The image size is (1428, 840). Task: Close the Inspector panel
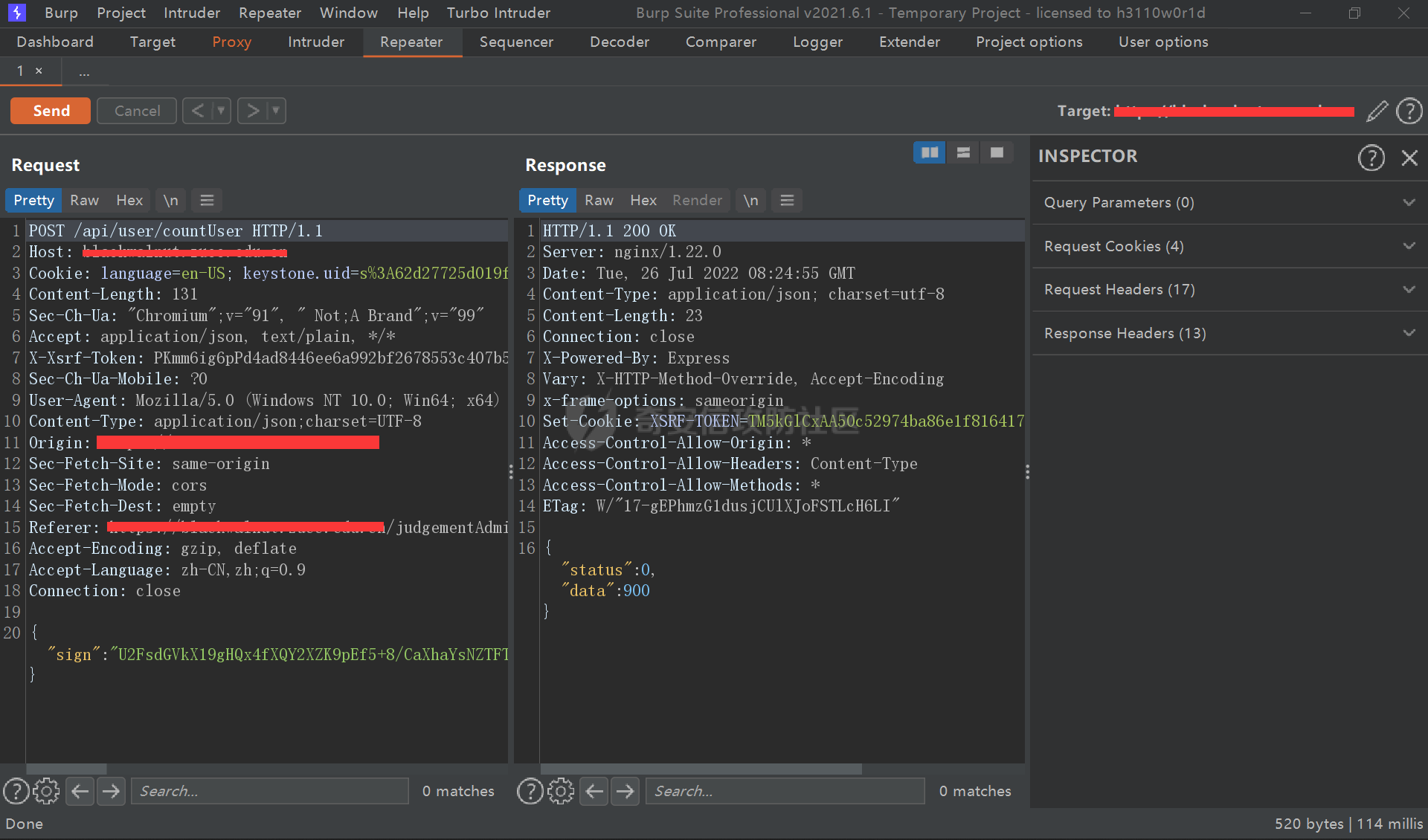[x=1409, y=157]
